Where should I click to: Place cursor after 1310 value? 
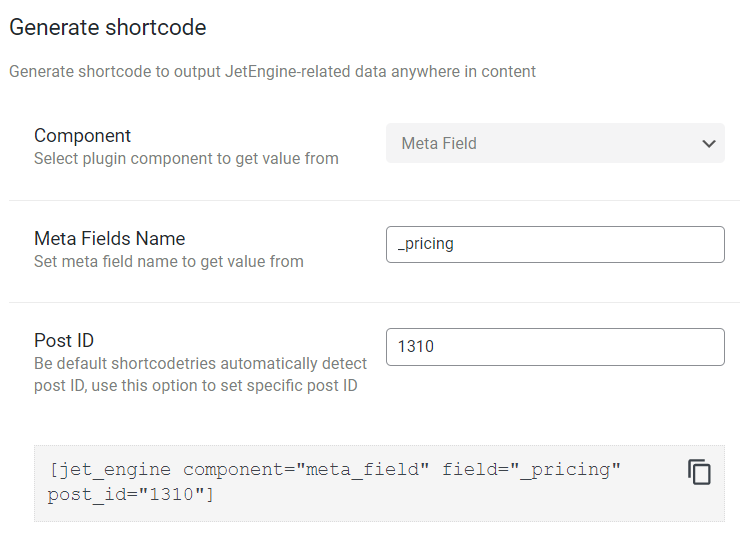click(x=435, y=346)
